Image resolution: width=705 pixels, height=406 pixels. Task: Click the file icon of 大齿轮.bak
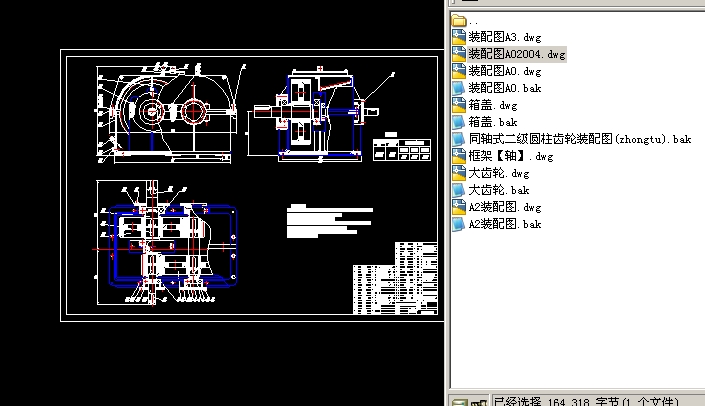[x=459, y=190]
